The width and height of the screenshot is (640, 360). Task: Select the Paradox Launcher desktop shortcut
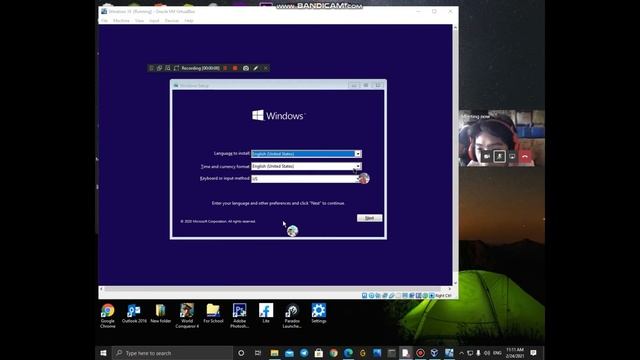tap(292, 316)
